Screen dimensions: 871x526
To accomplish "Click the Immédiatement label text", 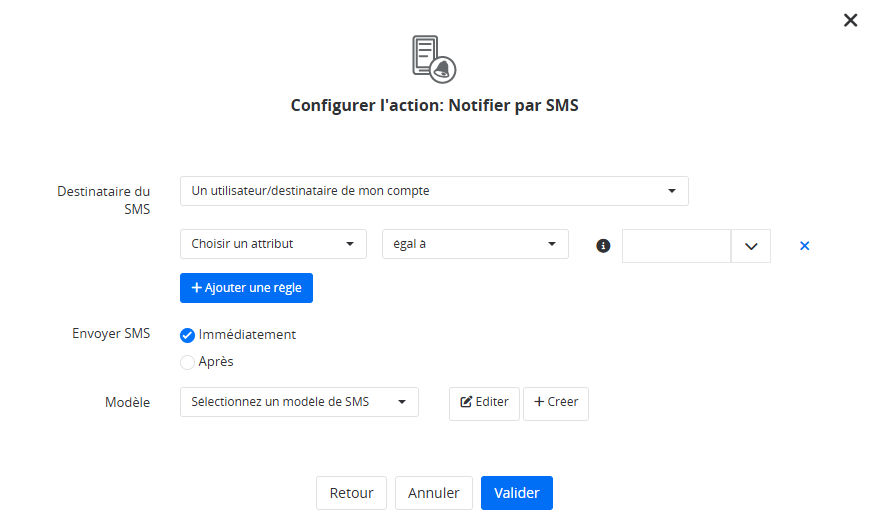I will pos(247,335).
